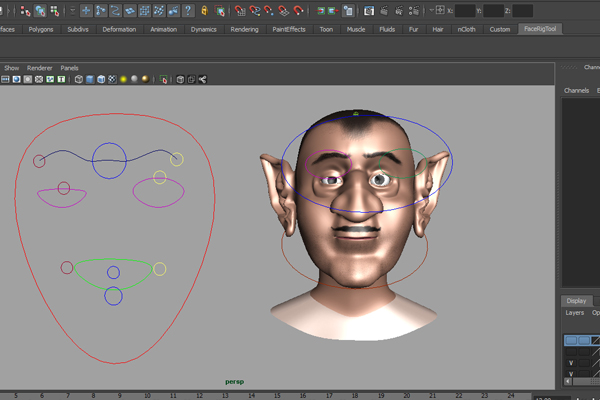Image resolution: width=600 pixels, height=400 pixels.
Task: Select the Hair shelf tab
Action: coord(438,29)
